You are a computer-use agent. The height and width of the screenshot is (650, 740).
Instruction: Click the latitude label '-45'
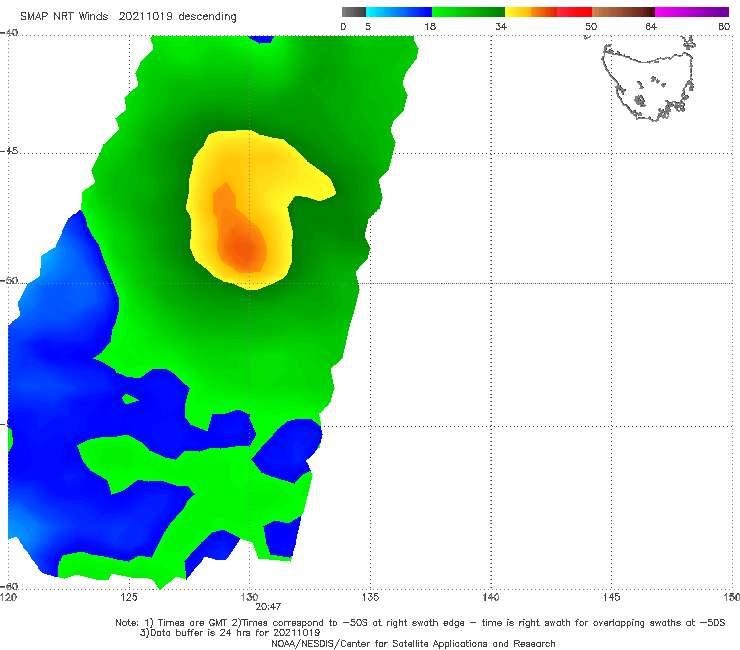[9, 151]
